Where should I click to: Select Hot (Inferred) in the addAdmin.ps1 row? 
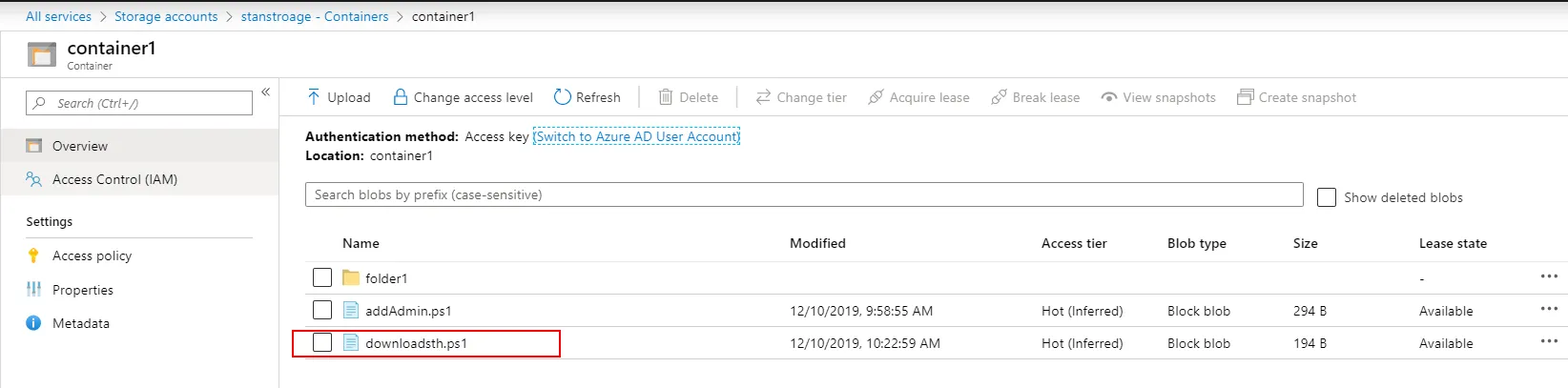click(1083, 311)
